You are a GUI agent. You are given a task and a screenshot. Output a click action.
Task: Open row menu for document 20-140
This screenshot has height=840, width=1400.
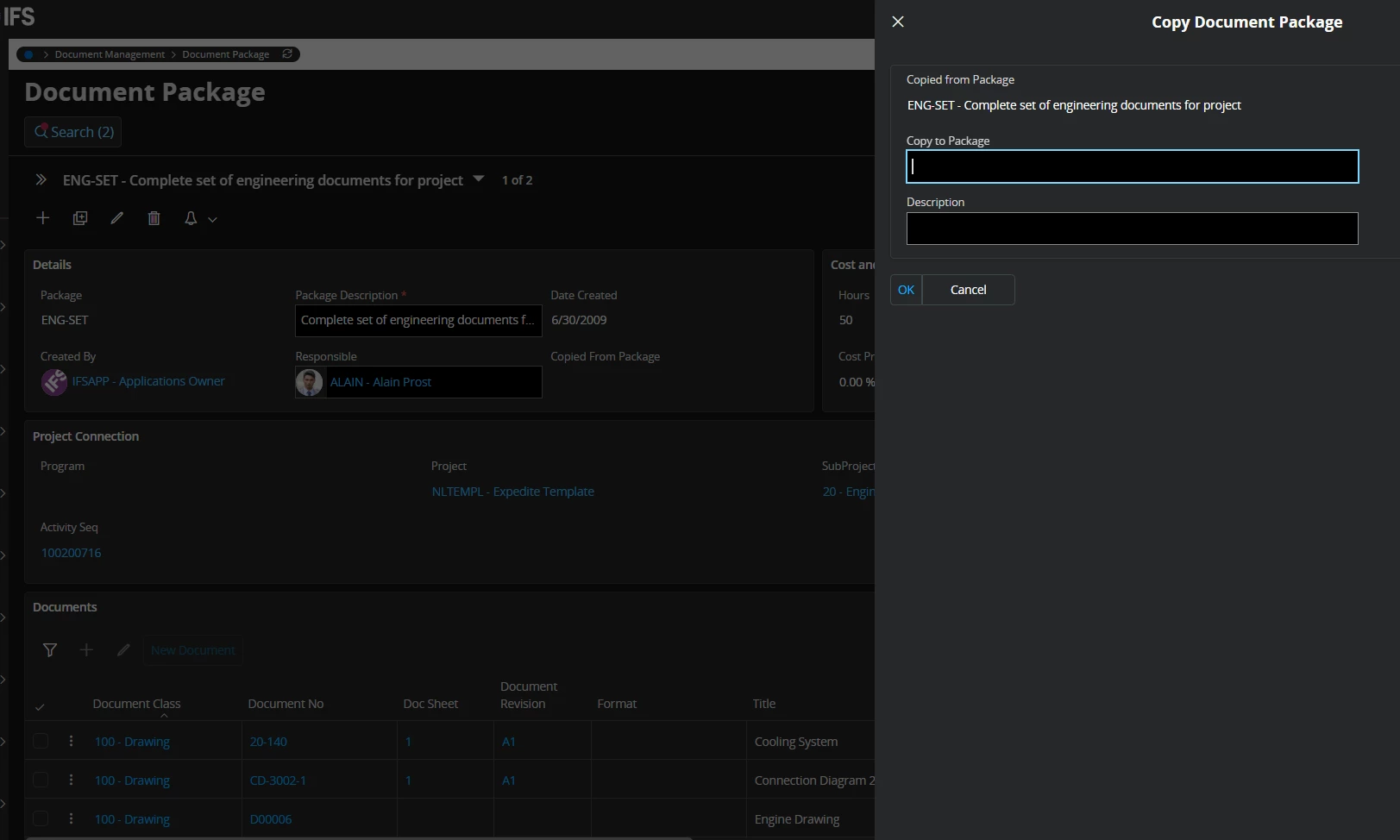(71, 742)
